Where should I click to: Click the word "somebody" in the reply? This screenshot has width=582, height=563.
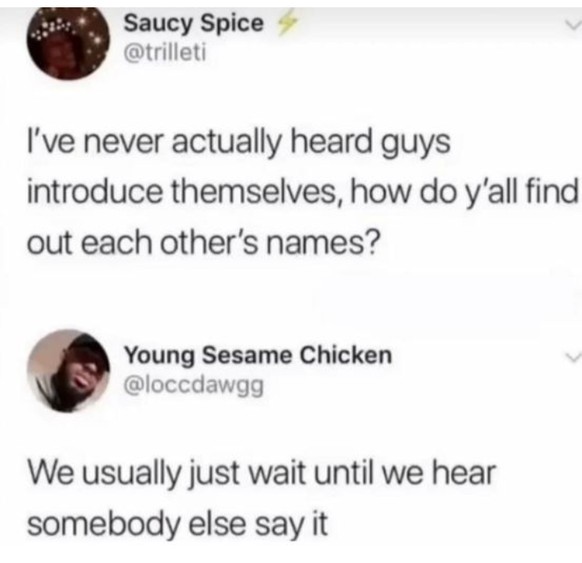104,525
